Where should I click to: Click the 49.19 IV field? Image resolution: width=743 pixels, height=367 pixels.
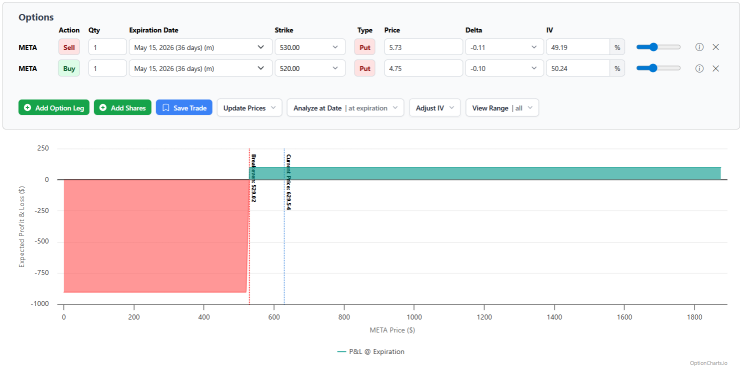[578, 47]
